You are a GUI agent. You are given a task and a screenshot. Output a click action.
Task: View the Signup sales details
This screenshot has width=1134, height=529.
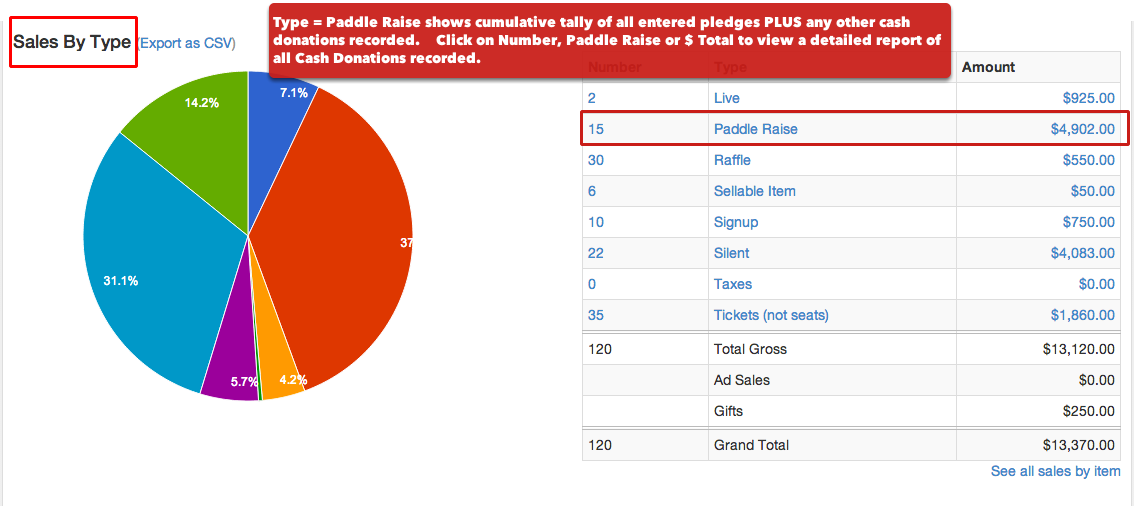(736, 222)
